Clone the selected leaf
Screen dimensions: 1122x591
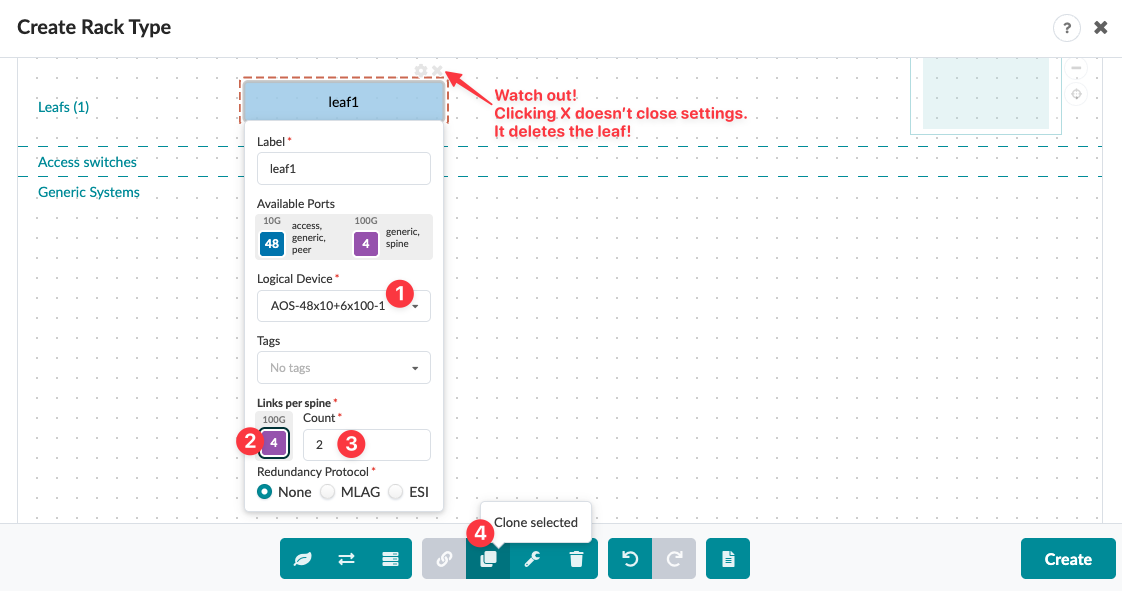488,559
